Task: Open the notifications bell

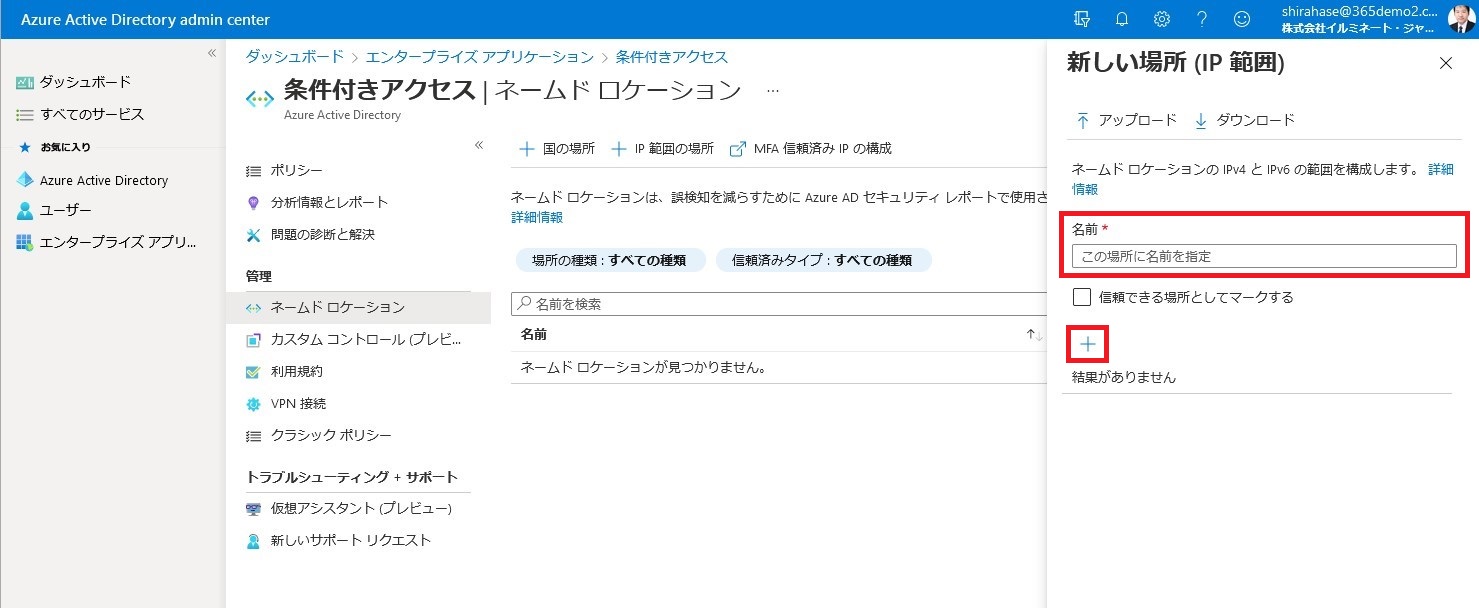Action: (x=1122, y=19)
